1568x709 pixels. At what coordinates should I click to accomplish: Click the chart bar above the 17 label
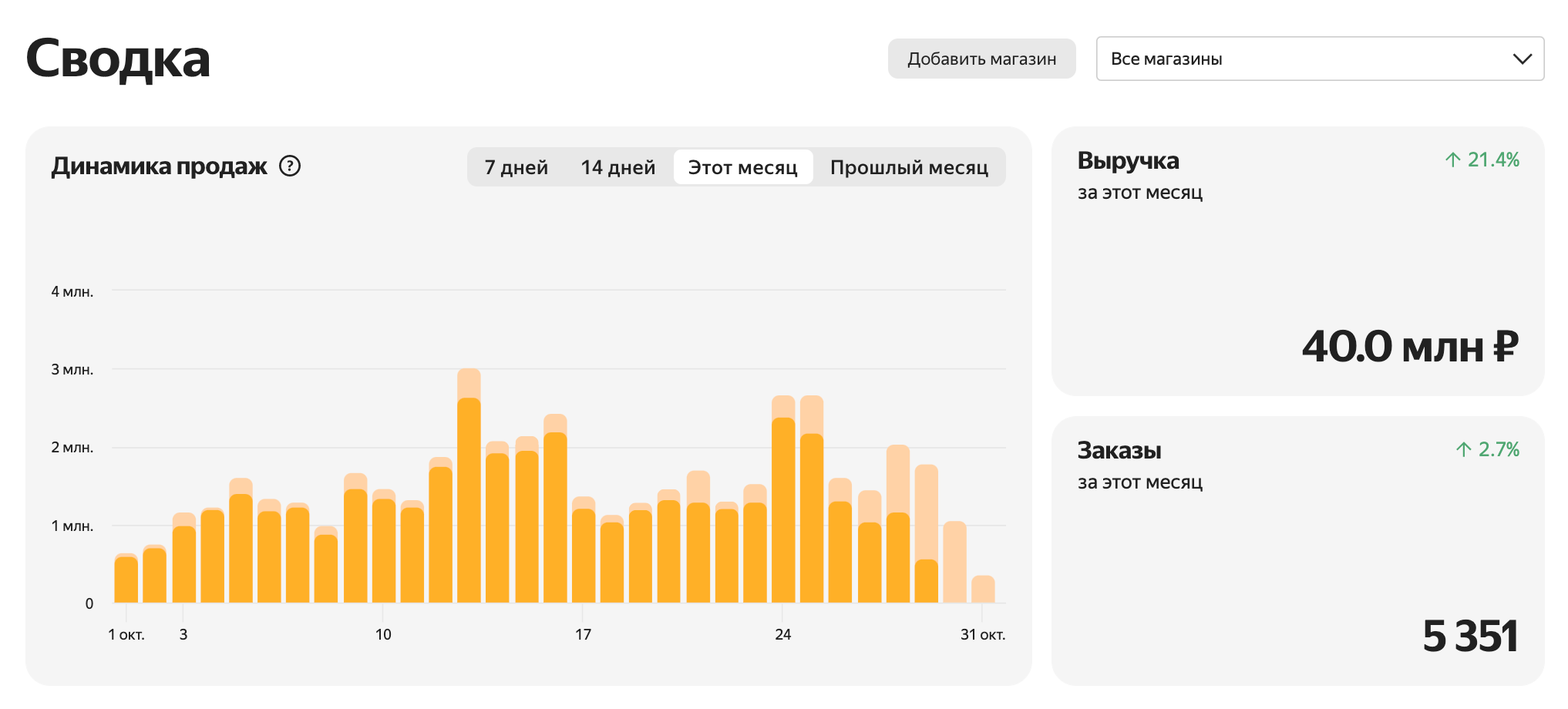[x=584, y=553]
